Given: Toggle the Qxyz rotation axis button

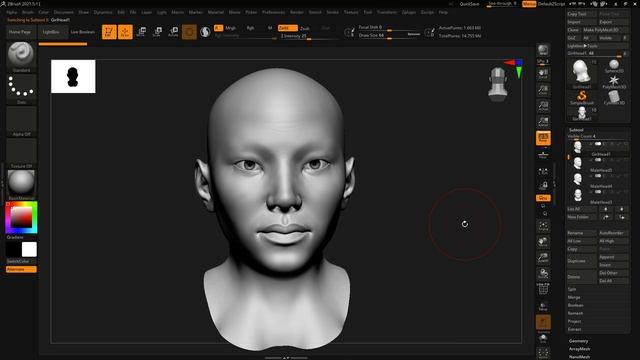Looking at the screenshot, I should [x=543, y=198].
